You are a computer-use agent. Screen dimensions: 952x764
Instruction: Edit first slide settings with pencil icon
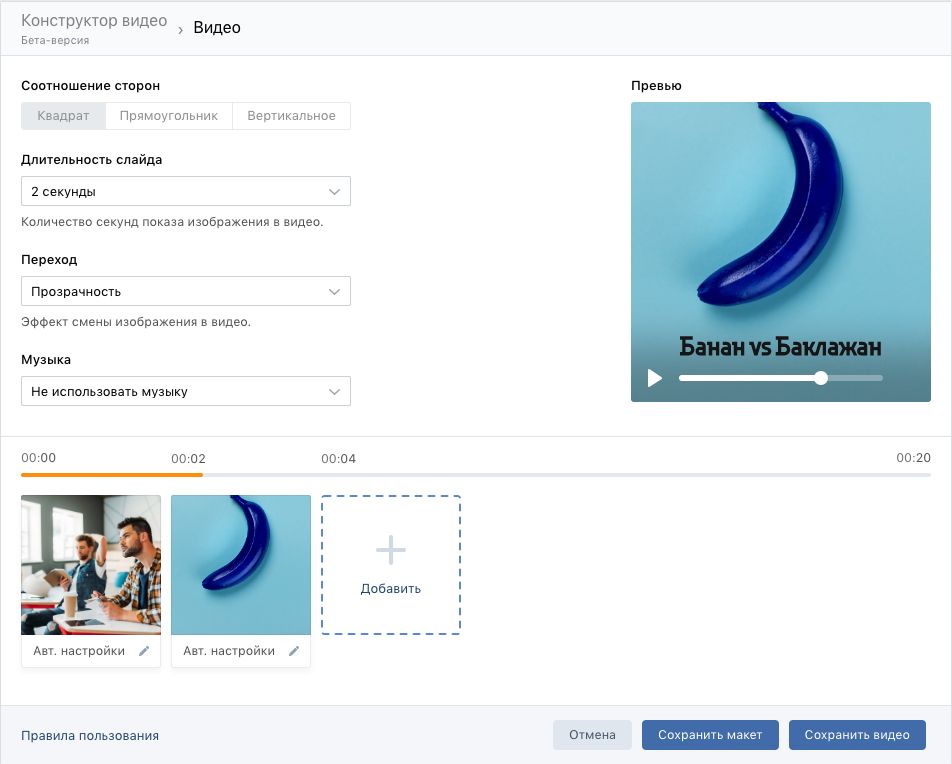coord(144,651)
